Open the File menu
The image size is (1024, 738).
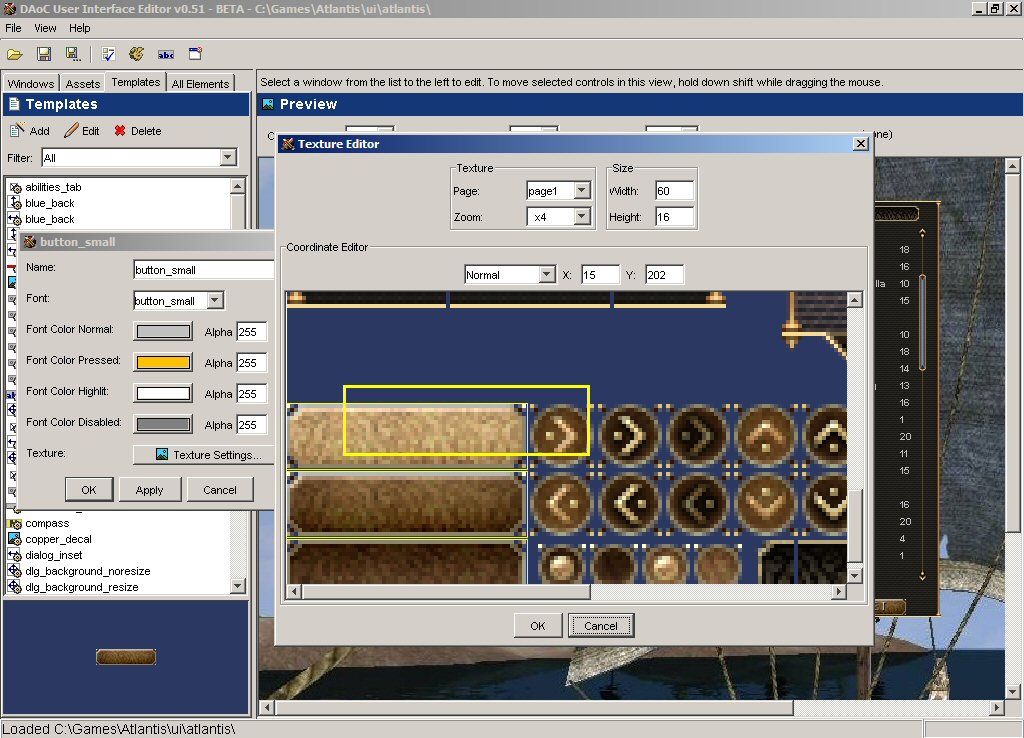pos(13,28)
